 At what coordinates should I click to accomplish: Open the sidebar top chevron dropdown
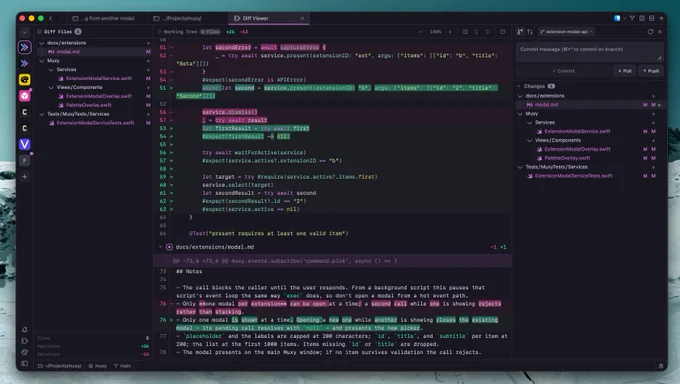pos(24,32)
